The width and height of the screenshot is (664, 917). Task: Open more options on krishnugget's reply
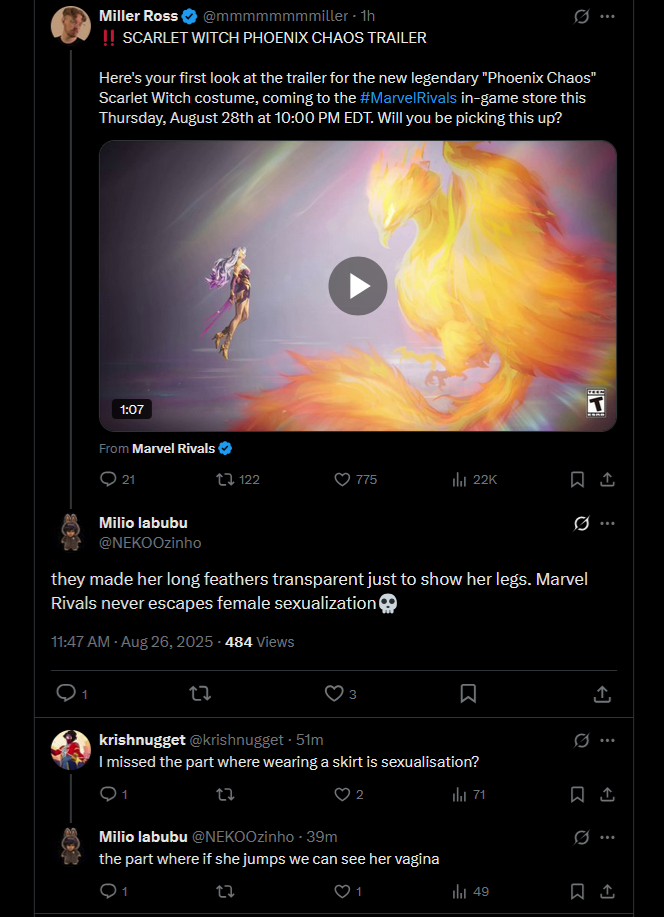pos(607,740)
